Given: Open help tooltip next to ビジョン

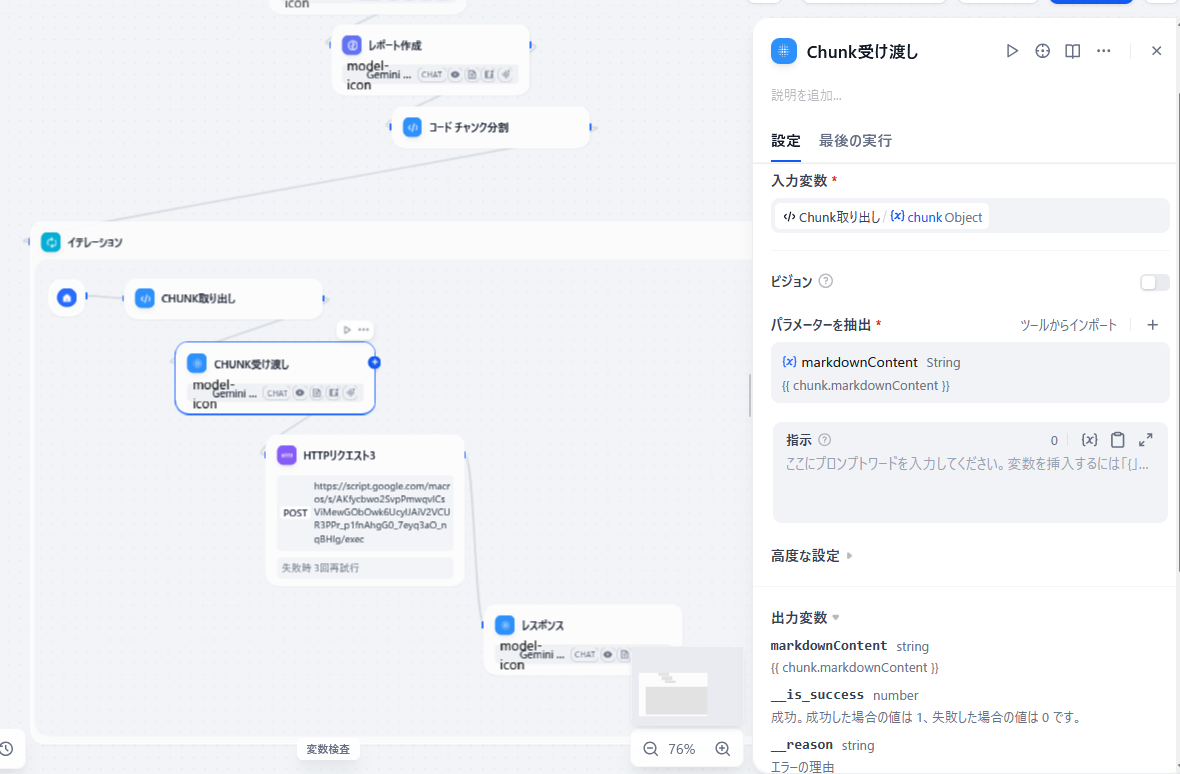Looking at the screenshot, I should click(x=825, y=281).
